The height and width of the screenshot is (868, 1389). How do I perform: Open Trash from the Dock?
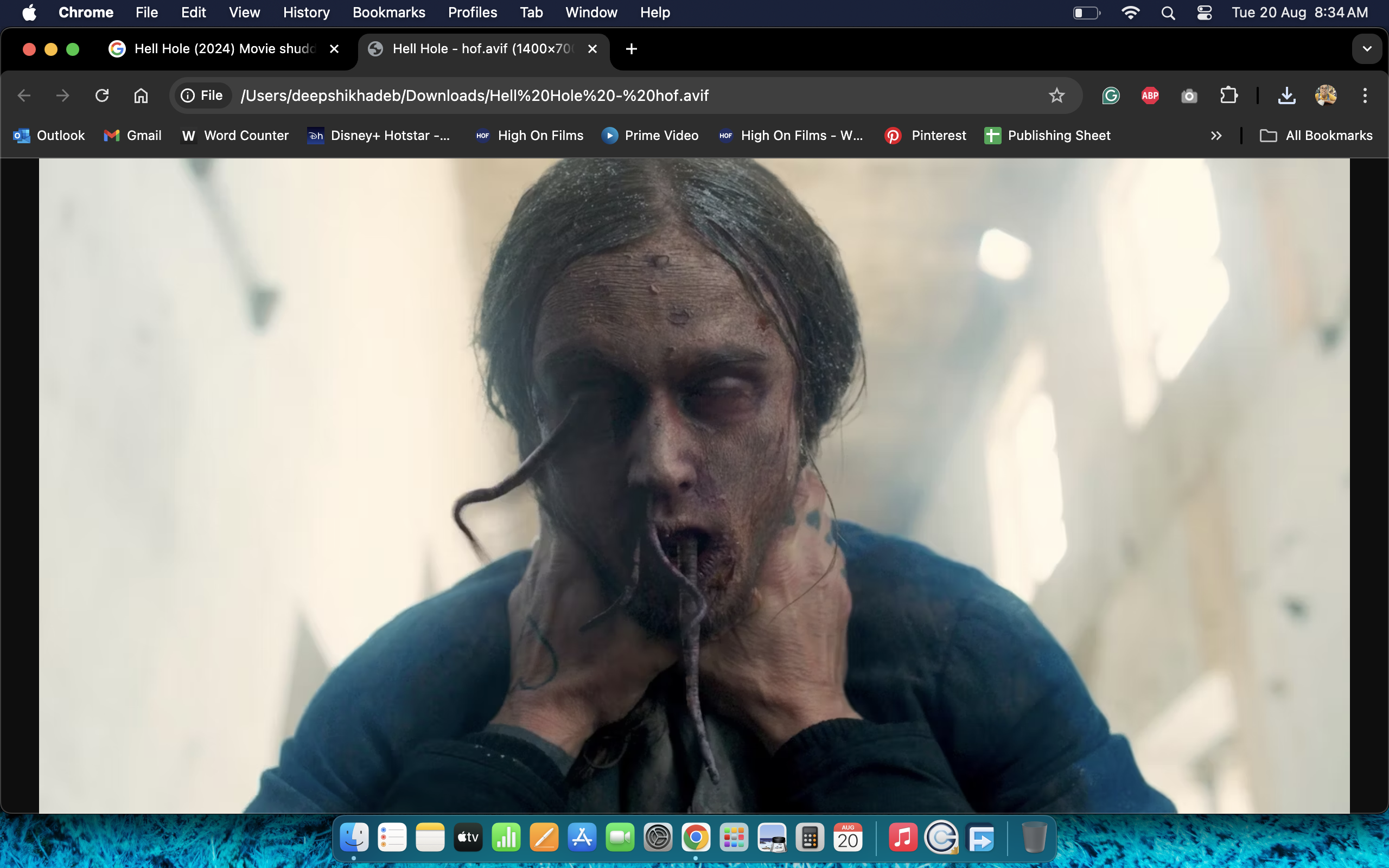tap(1034, 838)
